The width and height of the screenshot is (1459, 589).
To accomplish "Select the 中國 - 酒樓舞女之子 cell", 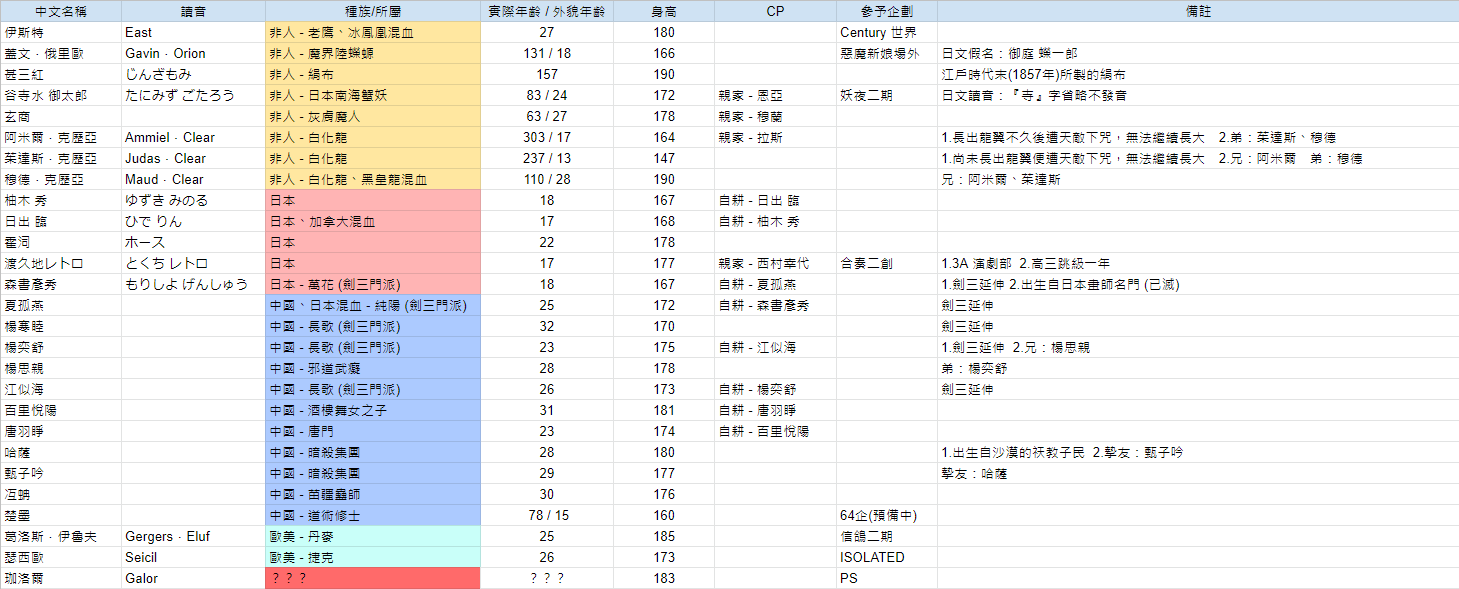I will point(373,411).
